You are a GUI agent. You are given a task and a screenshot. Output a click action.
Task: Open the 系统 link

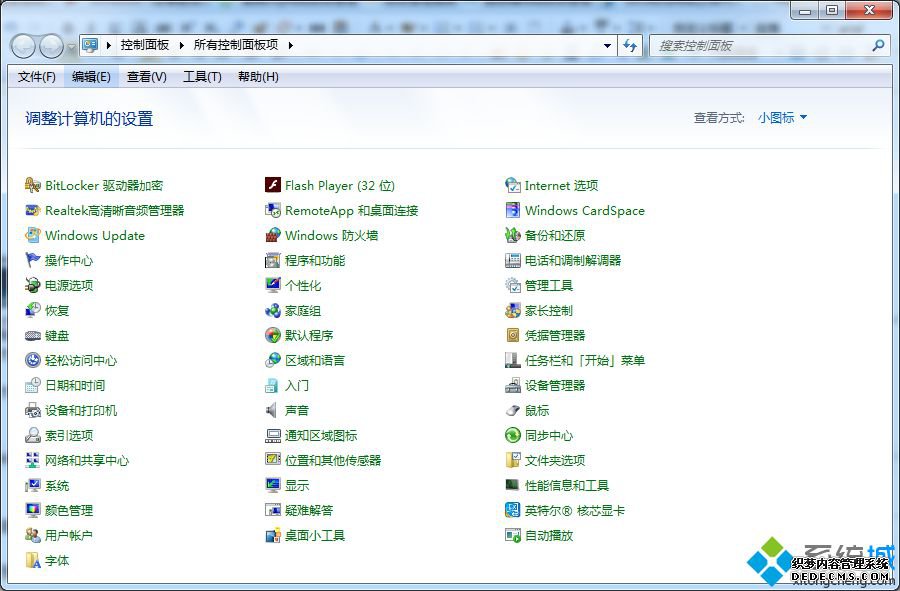point(57,485)
